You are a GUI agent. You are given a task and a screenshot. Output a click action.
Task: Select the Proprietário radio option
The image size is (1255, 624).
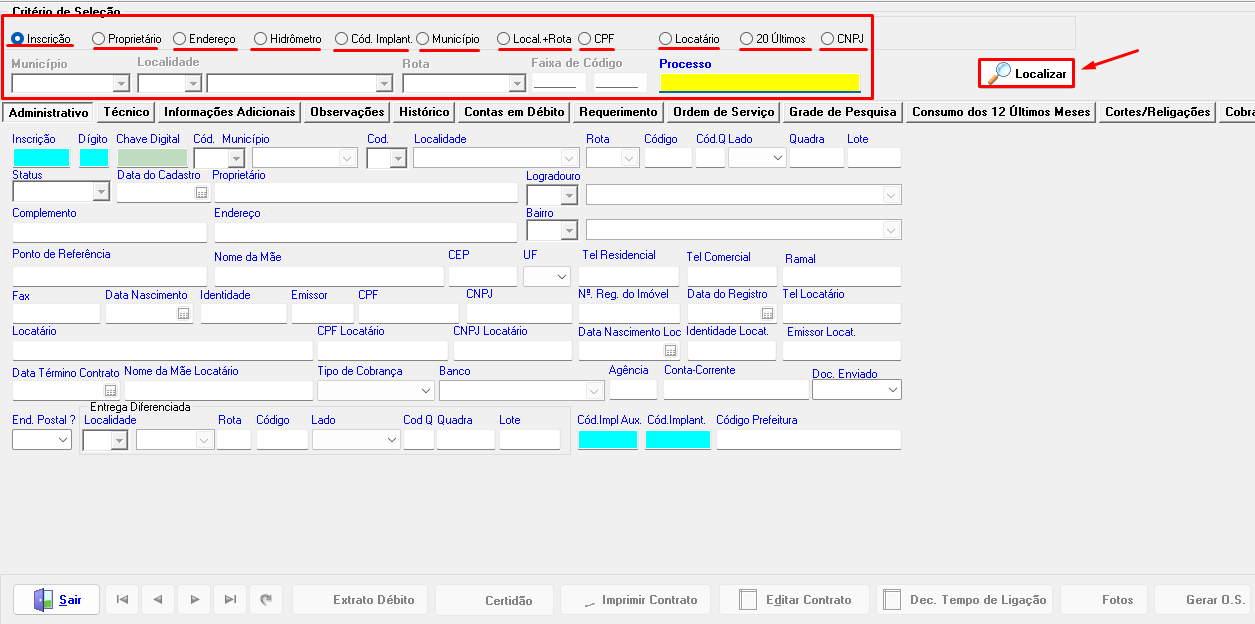pos(99,39)
